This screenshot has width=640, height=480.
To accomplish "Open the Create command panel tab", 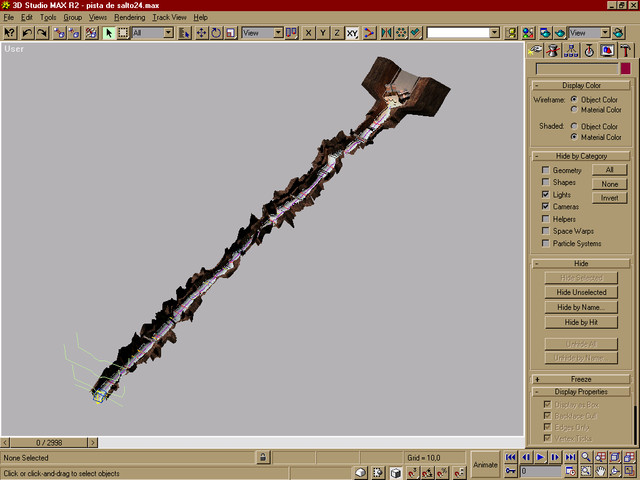I will pyautogui.click(x=535, y=51).
